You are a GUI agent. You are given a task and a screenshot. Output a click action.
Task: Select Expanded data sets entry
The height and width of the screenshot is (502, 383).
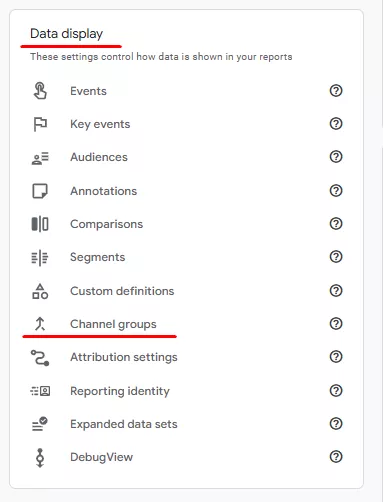124,424
